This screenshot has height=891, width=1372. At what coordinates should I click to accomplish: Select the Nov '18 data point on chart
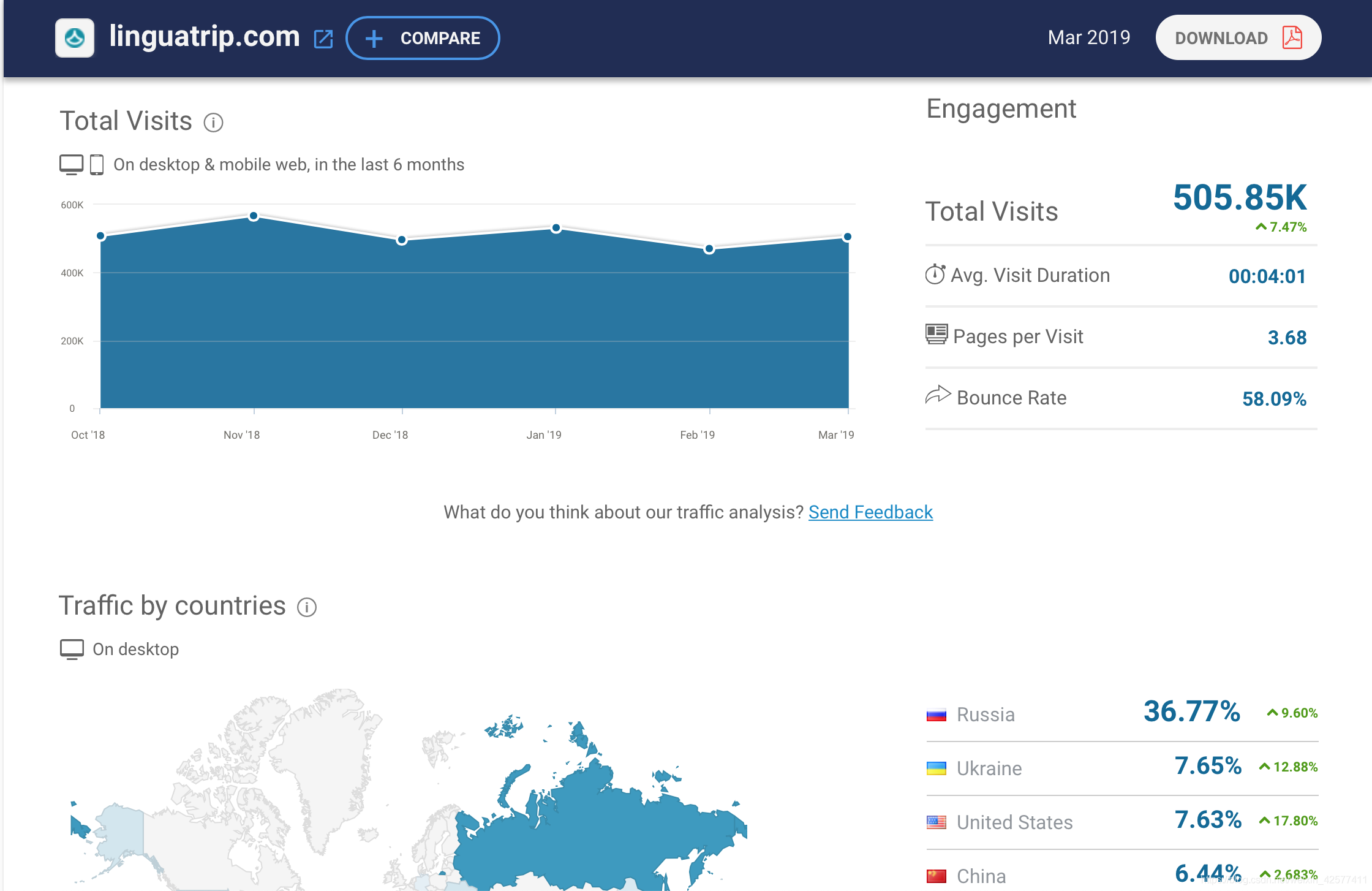254,216
